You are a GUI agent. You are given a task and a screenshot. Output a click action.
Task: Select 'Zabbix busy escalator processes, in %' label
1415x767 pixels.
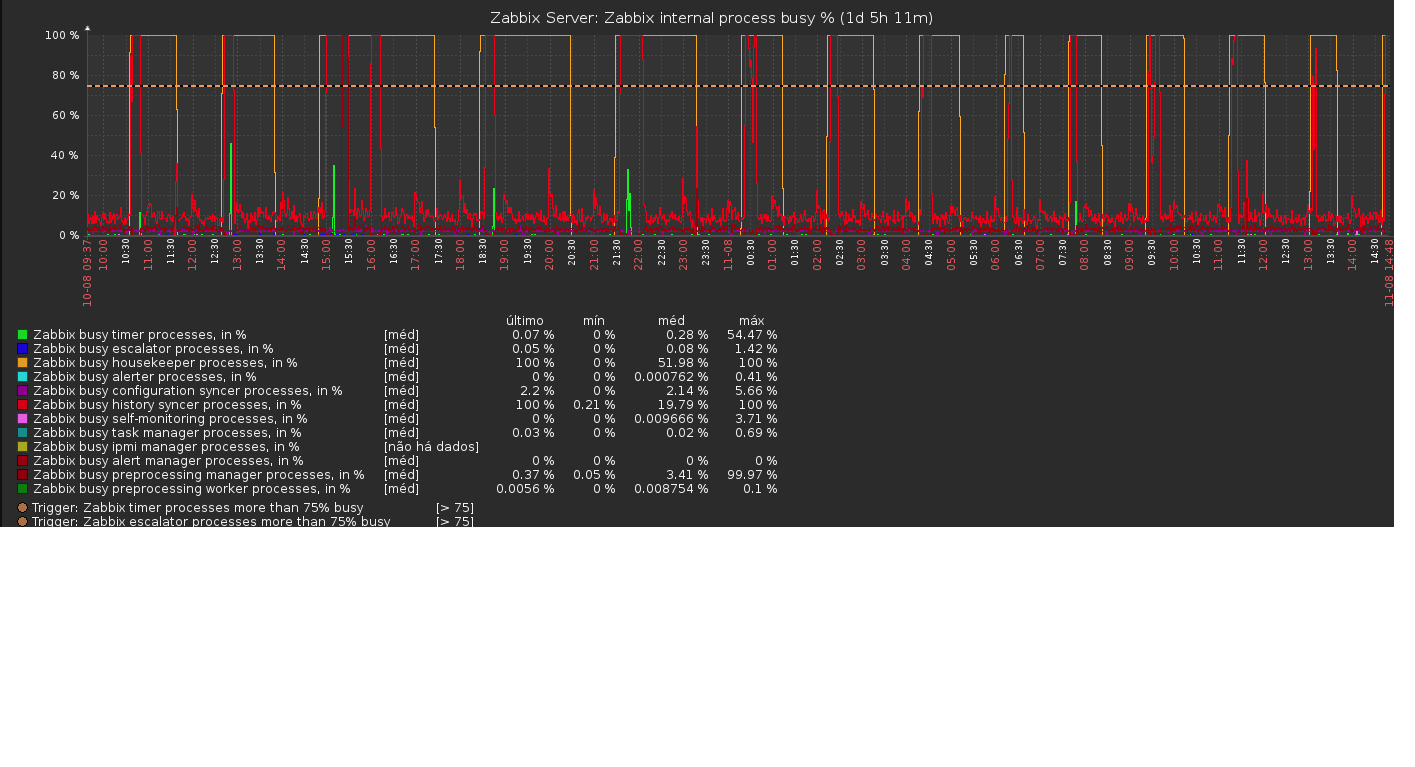point(153,349)
